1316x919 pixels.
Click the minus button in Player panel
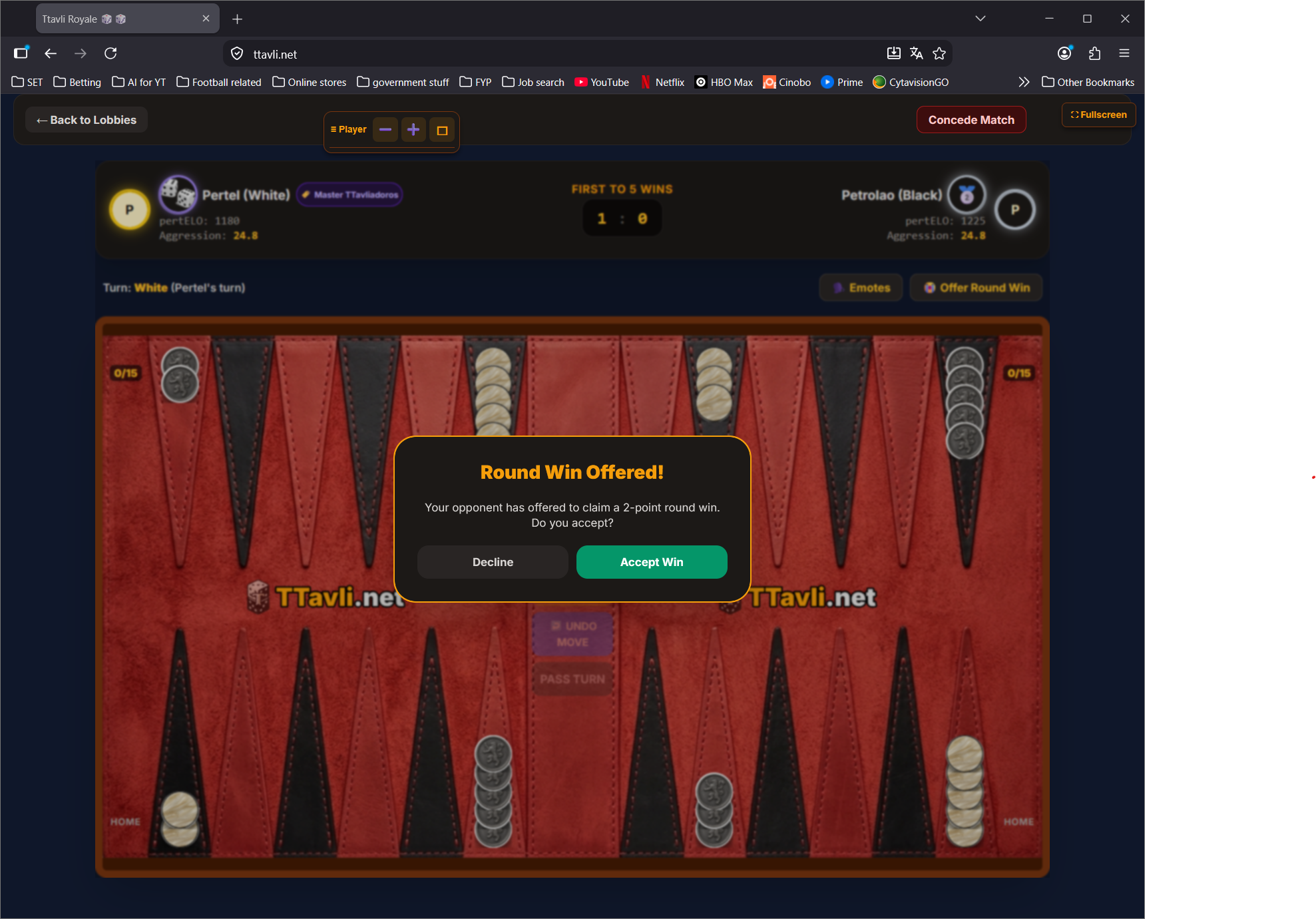coord(385,129)
